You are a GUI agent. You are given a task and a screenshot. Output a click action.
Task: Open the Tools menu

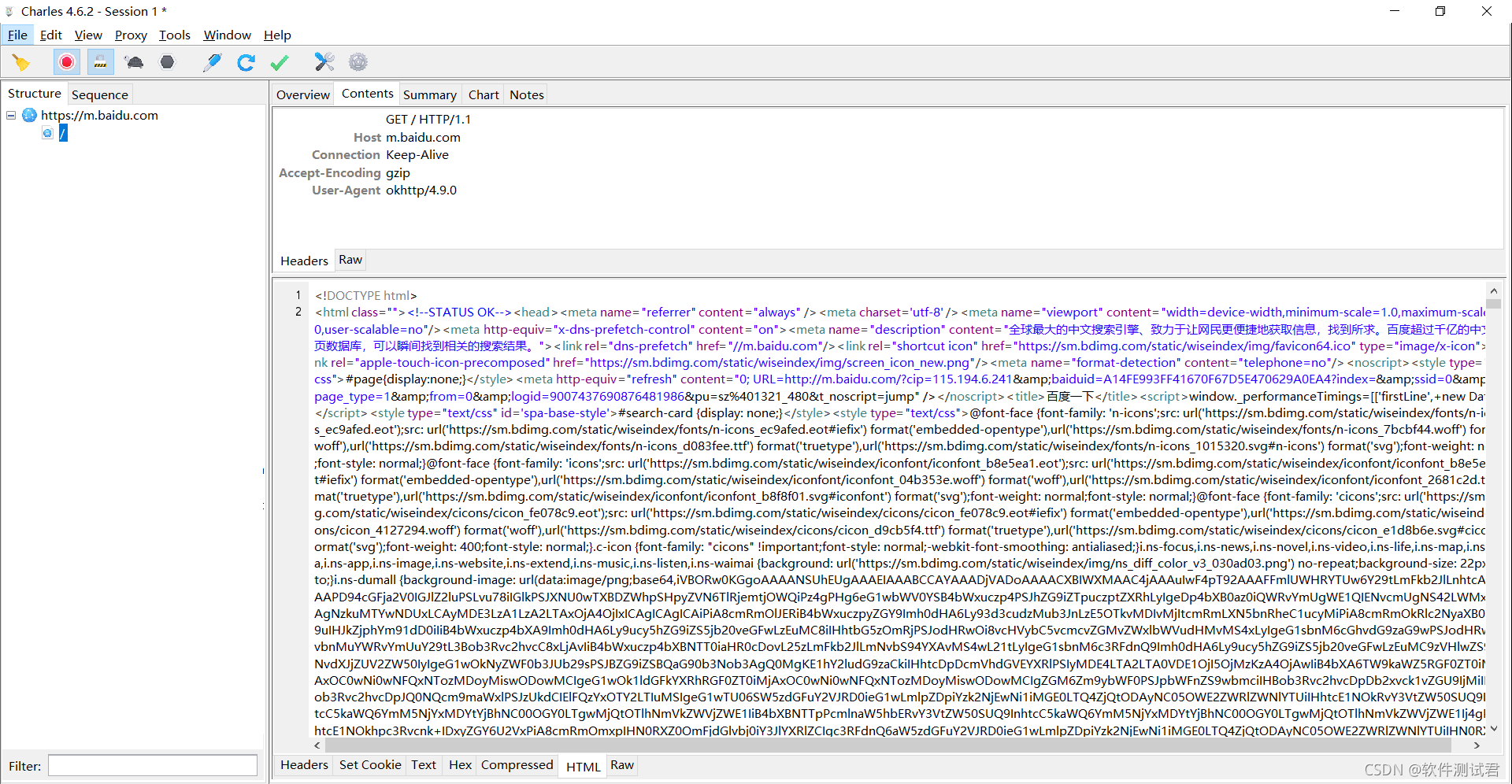click(175, 35)
